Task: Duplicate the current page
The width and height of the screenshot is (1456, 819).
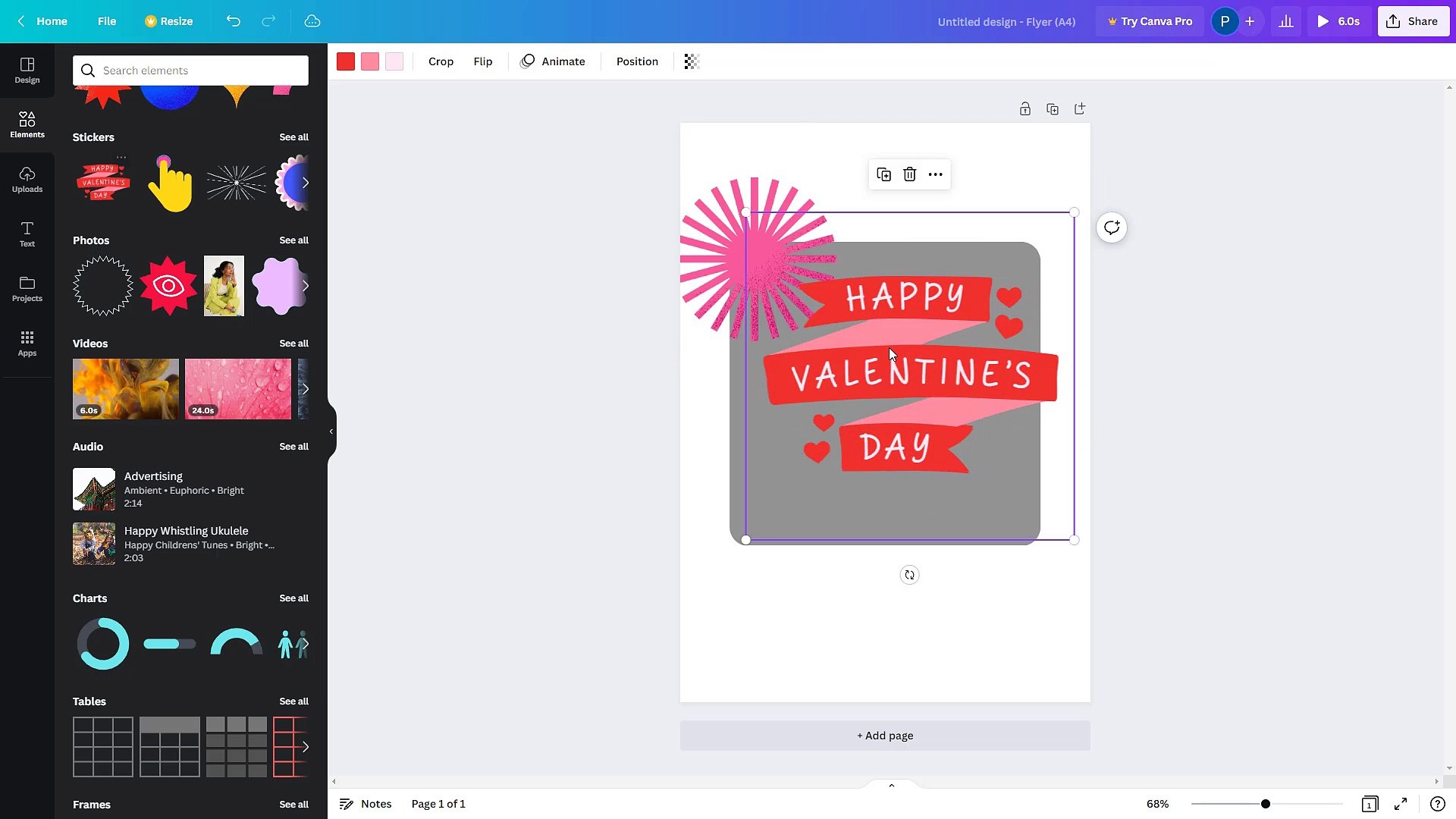Action: click(1053, 108)
